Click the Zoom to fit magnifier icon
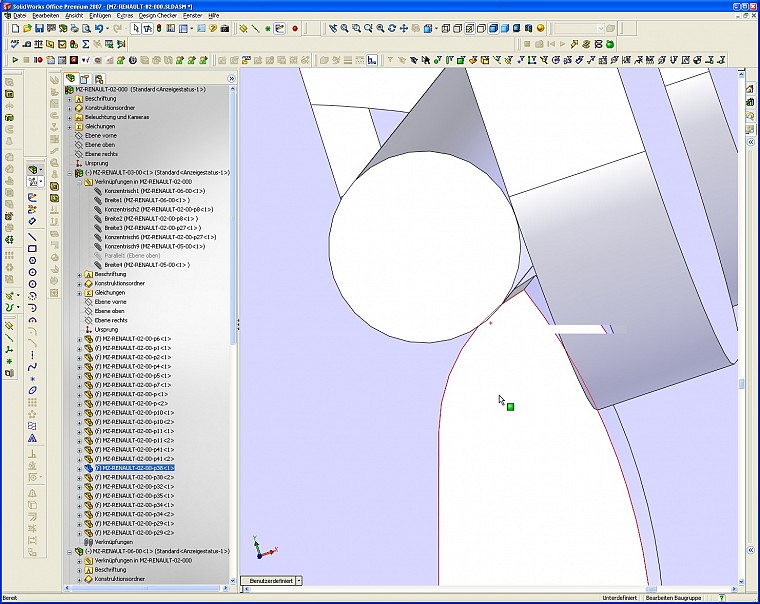Viewport: 760px width, 604px height. 345,29
